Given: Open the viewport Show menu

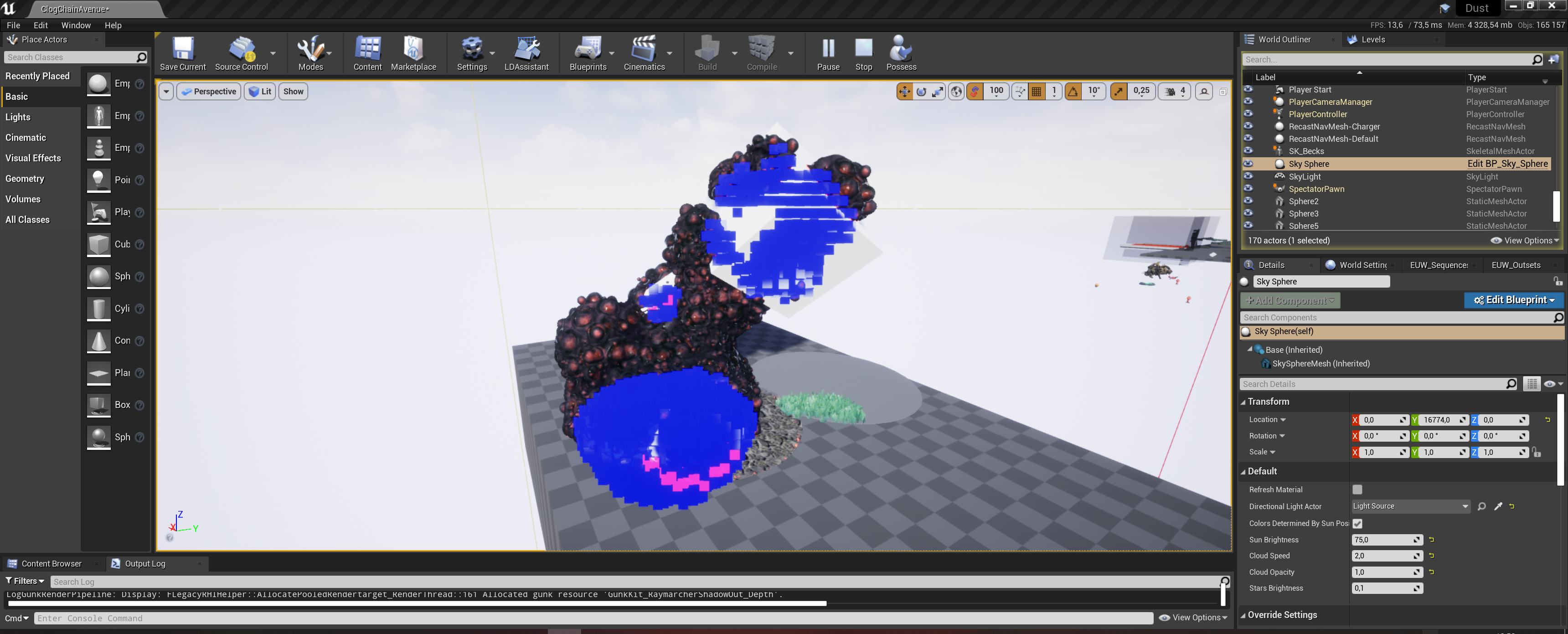Looking at the screenshot, I should 293,92.
